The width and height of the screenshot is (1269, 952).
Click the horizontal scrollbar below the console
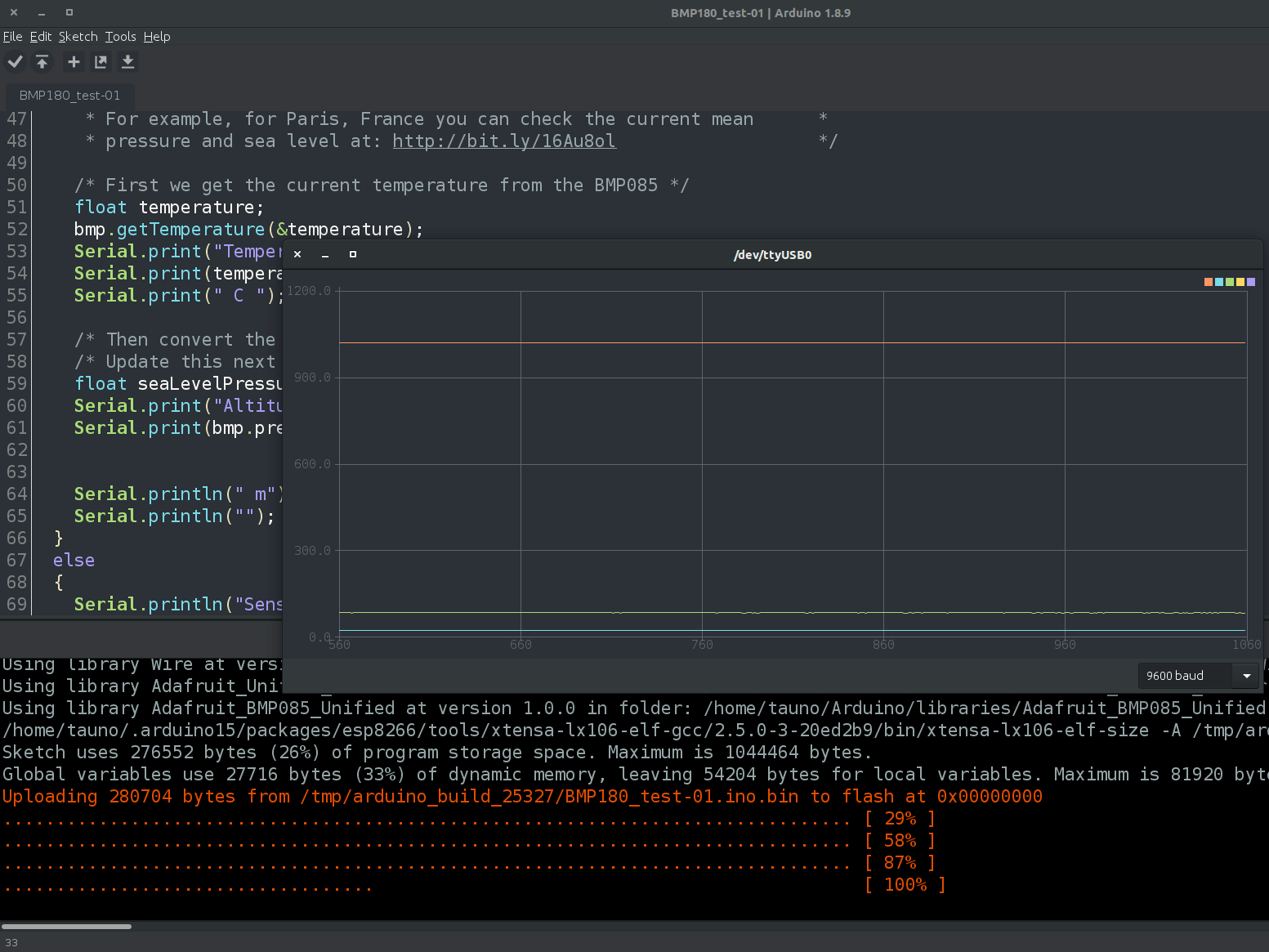coord(65,926)
